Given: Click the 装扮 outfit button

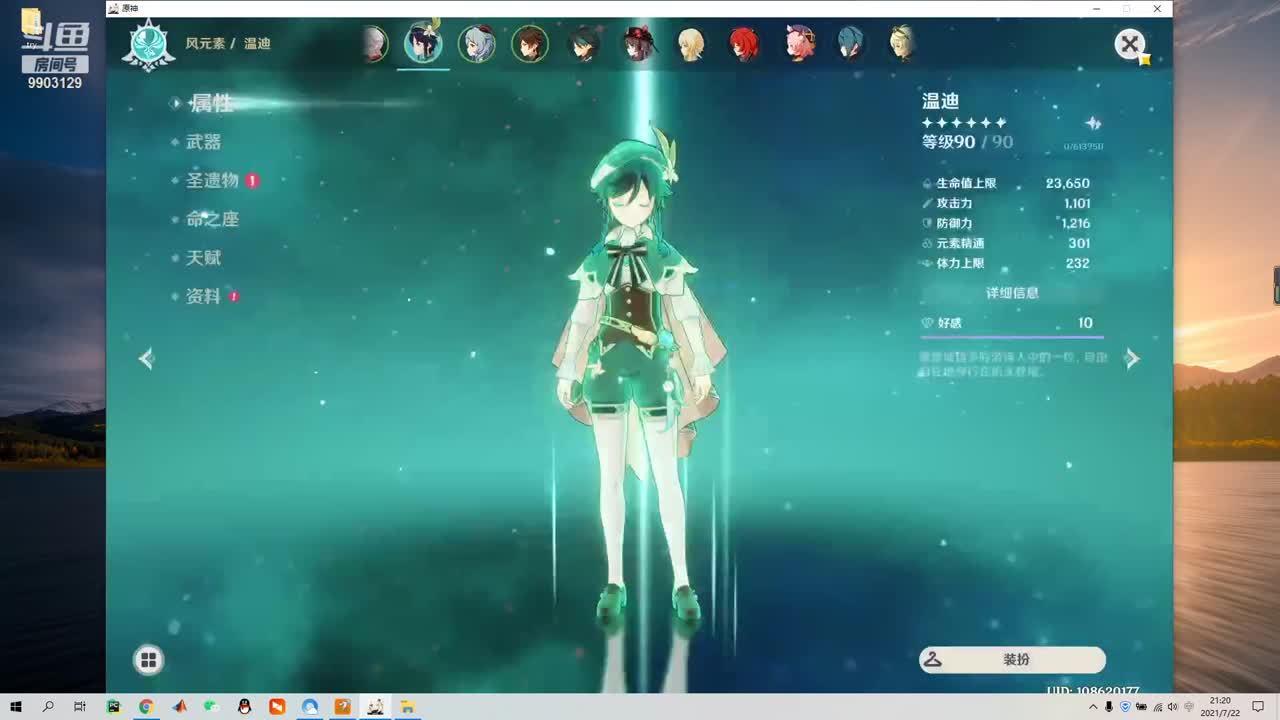Looking at the screenshot, I should (1012, 659).
